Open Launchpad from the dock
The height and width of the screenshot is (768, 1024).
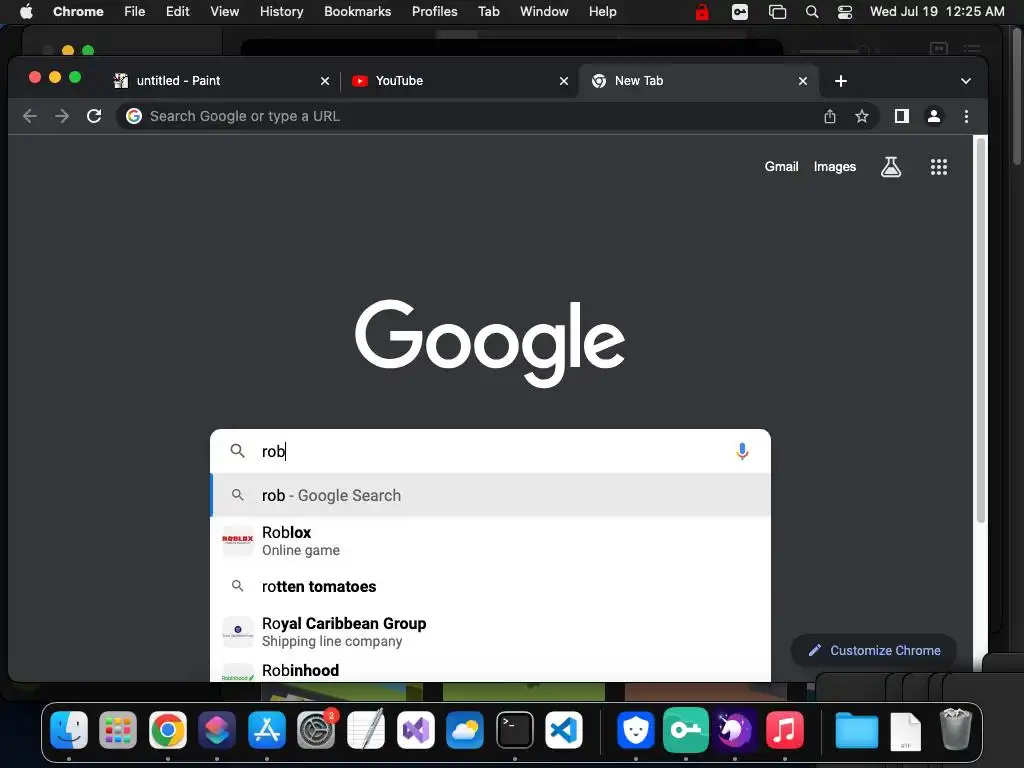pos(118,729)
